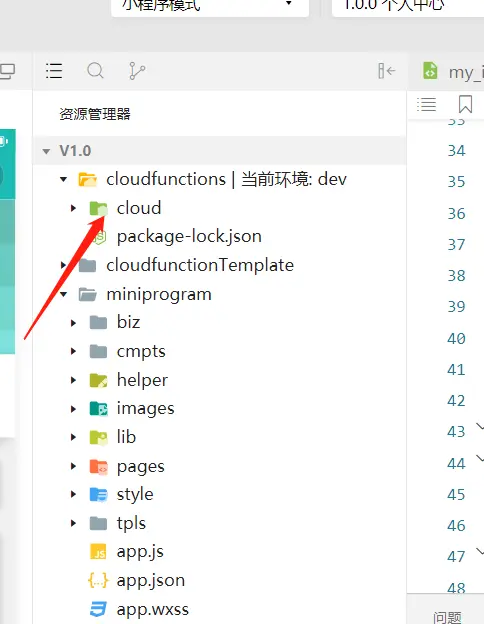Image resolution: width=484 pixels, height=624 pixels.
Task: Open the source control branch icon
Action: tap(137, 71)
